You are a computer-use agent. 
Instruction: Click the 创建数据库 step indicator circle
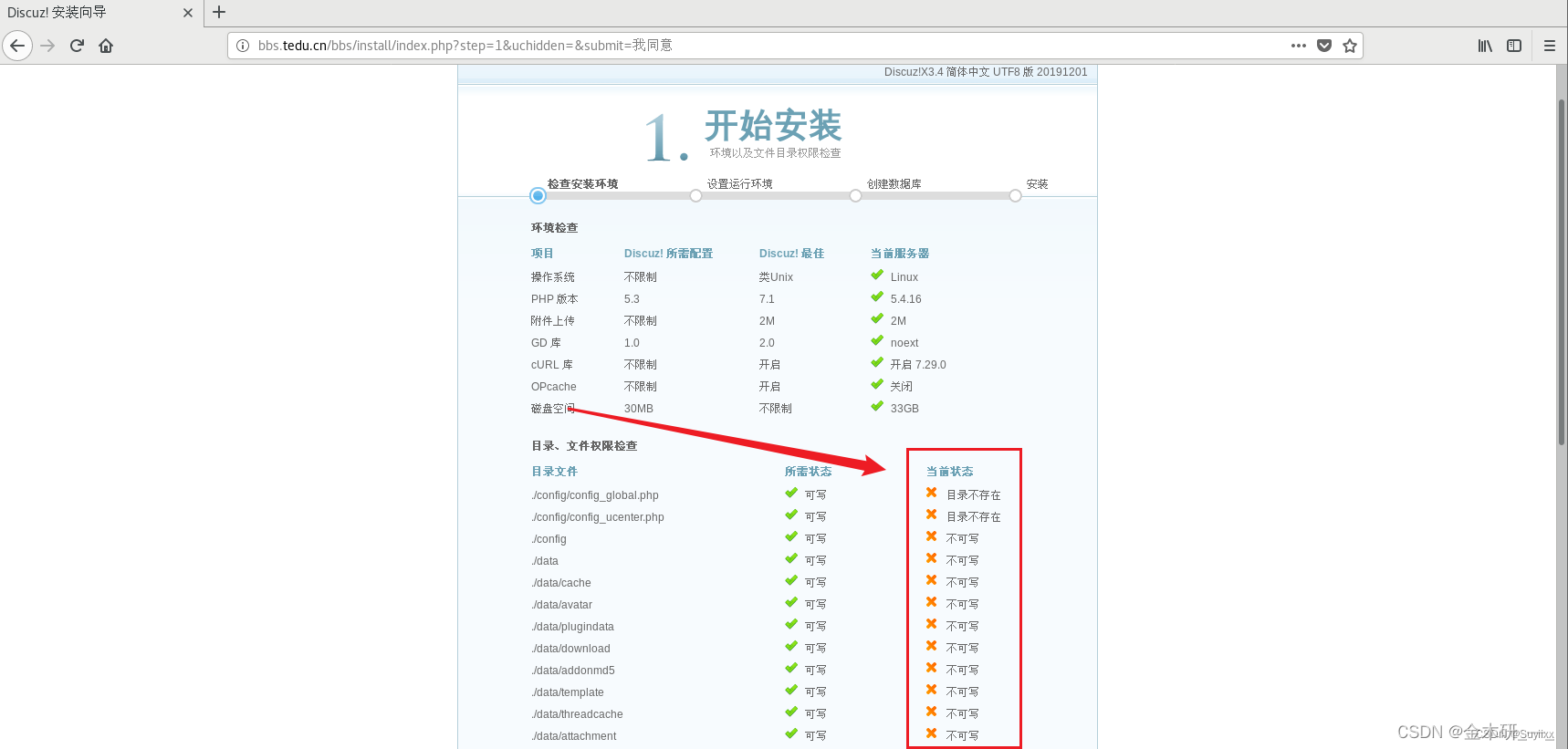click(855, 196)
